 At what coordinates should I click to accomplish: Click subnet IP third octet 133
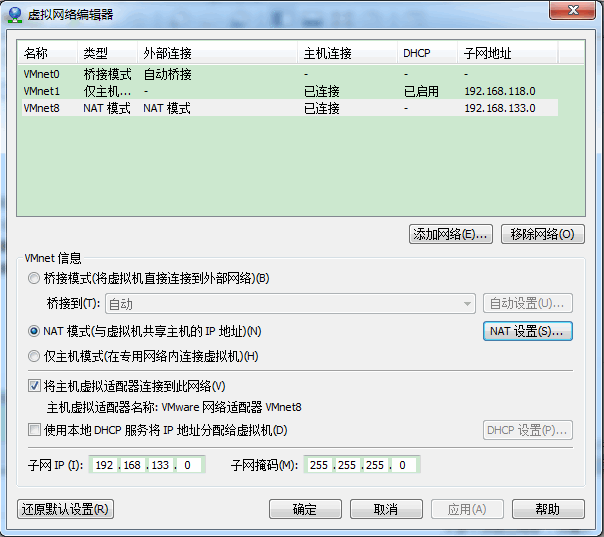[160, 465]
